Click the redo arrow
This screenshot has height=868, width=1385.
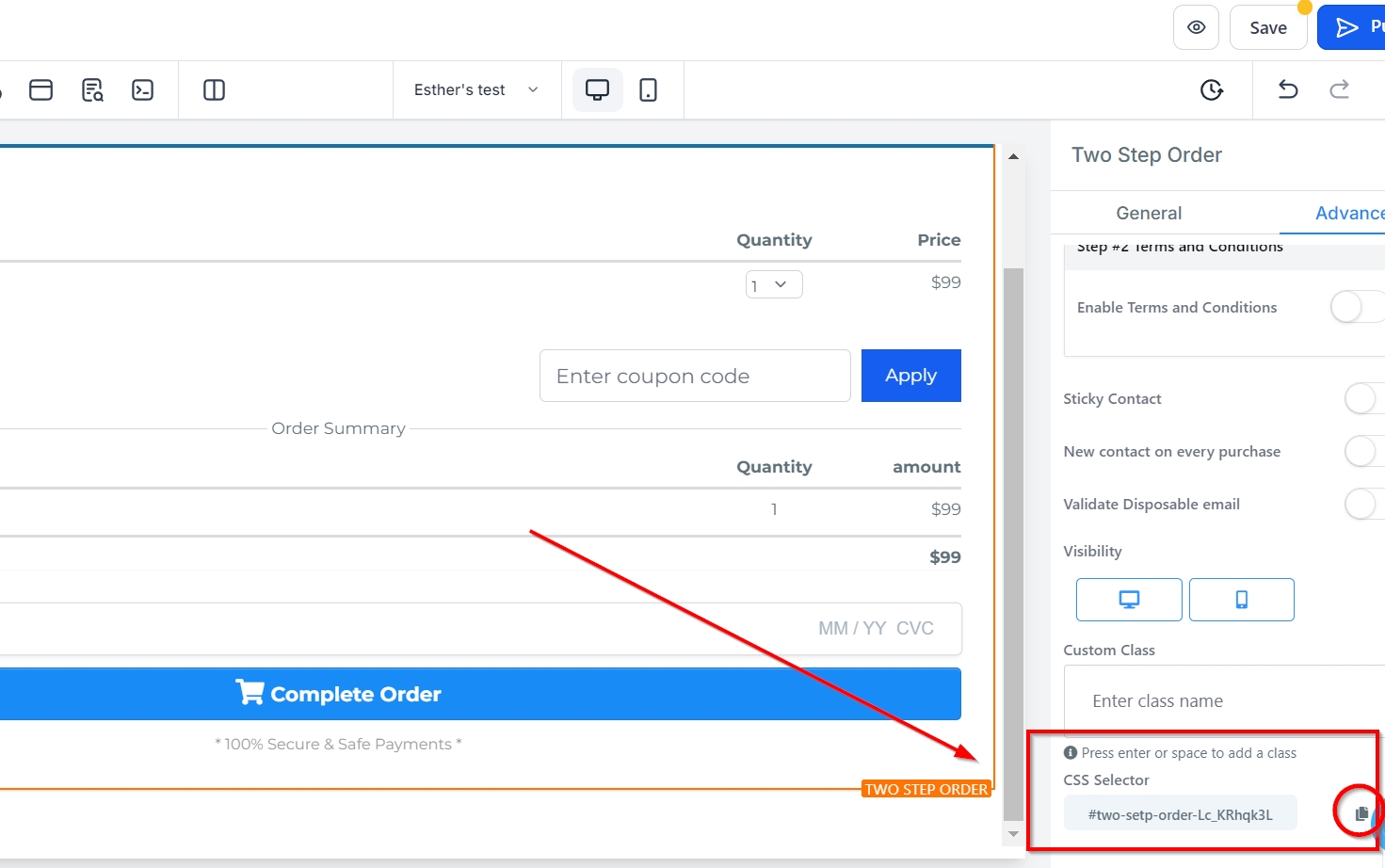(1339, 89)
